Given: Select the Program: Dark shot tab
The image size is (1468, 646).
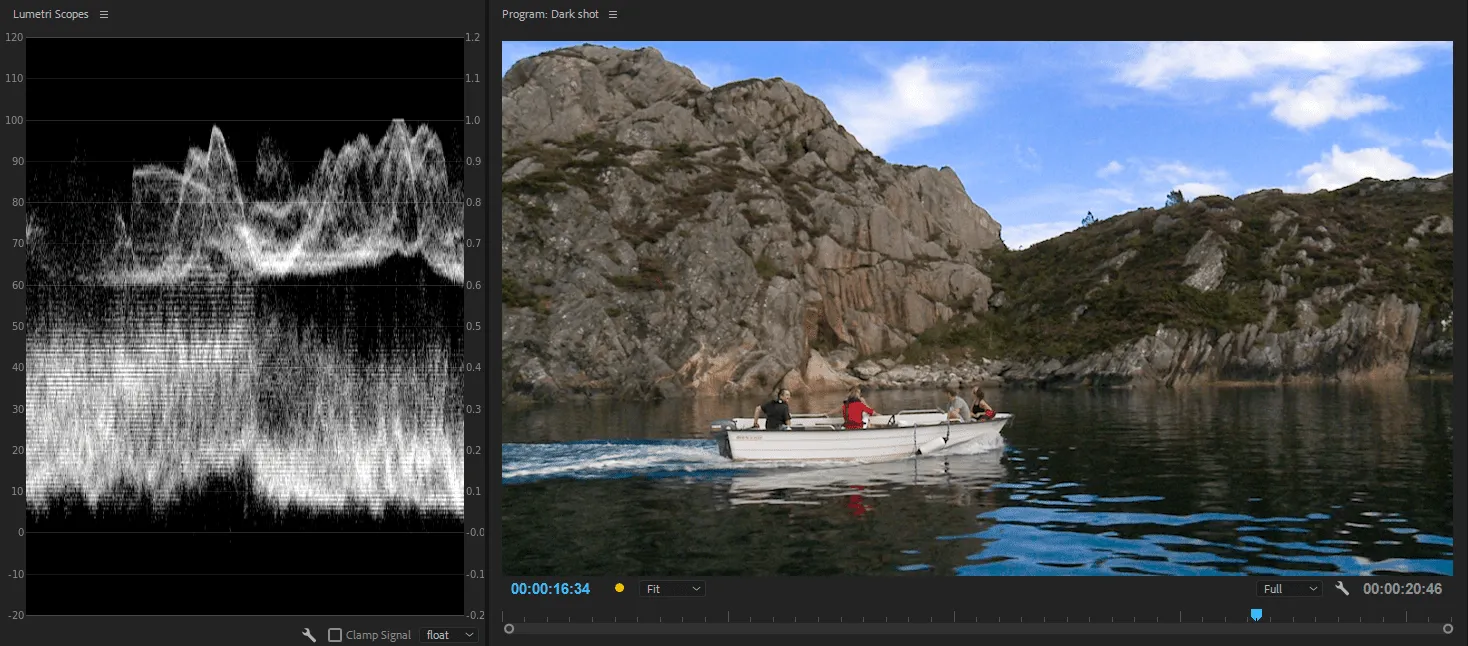Looking at the screenshot, I should [549, 15].
